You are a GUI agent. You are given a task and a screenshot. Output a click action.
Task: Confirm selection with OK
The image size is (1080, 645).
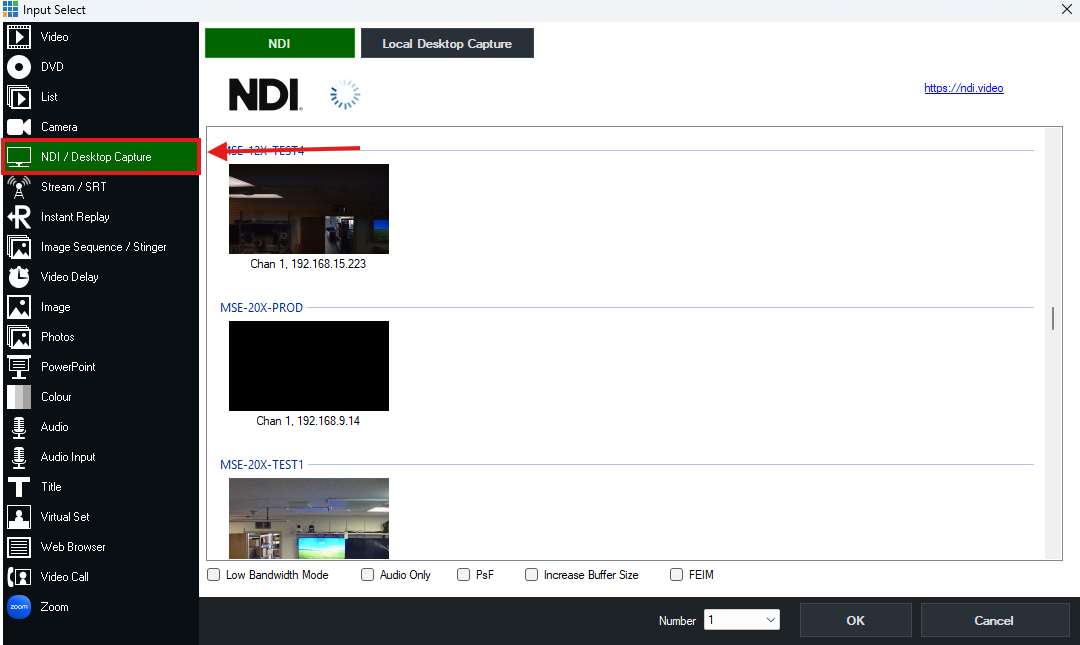(855, 619)
